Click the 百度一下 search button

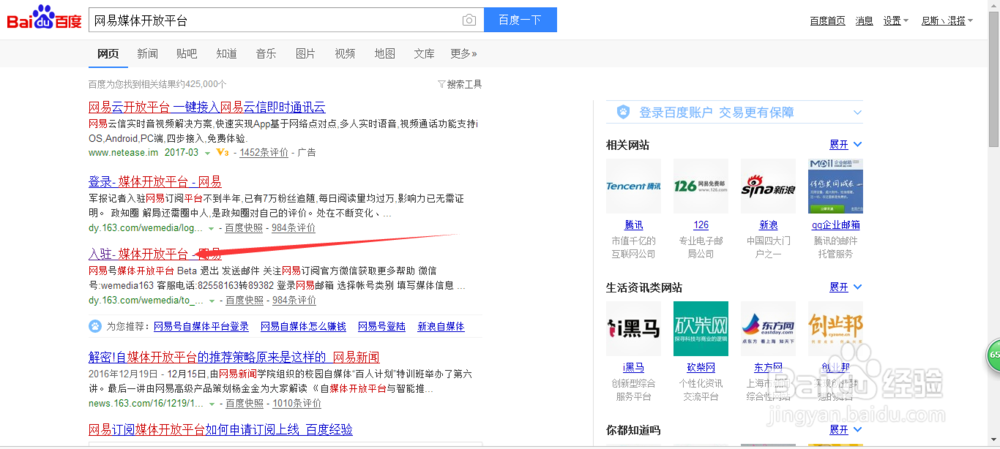click(x=520, y=20)
